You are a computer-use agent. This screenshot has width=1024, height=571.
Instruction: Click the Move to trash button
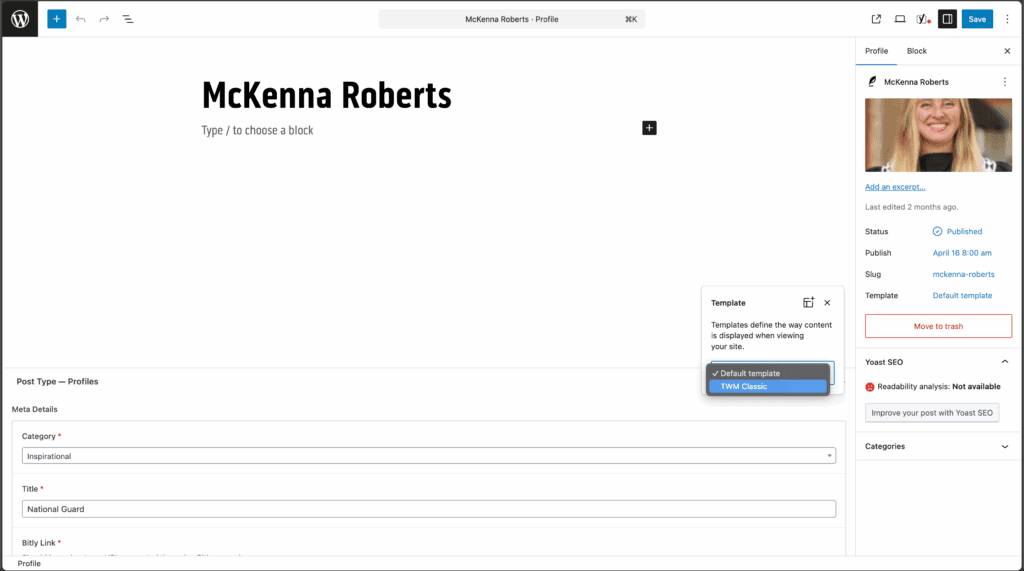(938, 326)
